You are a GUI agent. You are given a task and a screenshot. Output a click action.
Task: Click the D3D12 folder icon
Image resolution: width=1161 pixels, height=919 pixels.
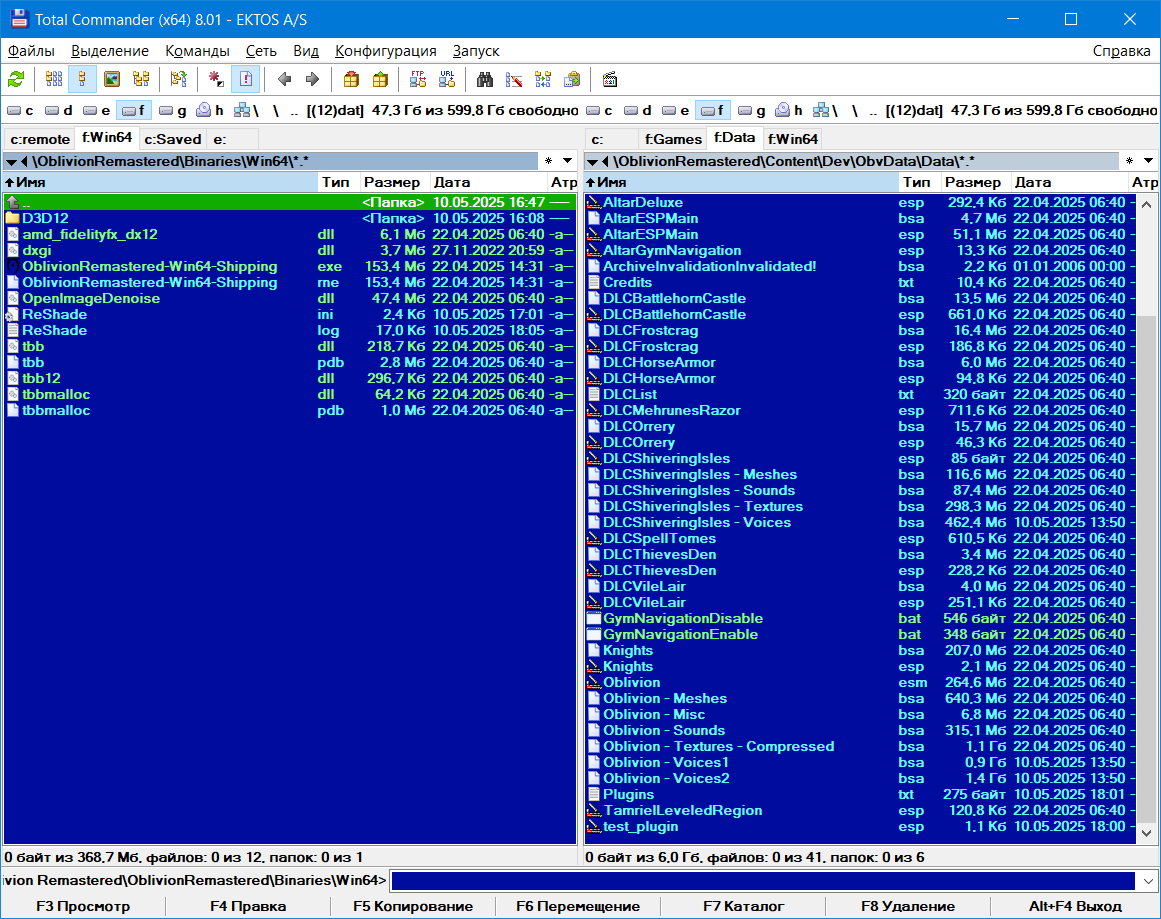tap(13, 218)
